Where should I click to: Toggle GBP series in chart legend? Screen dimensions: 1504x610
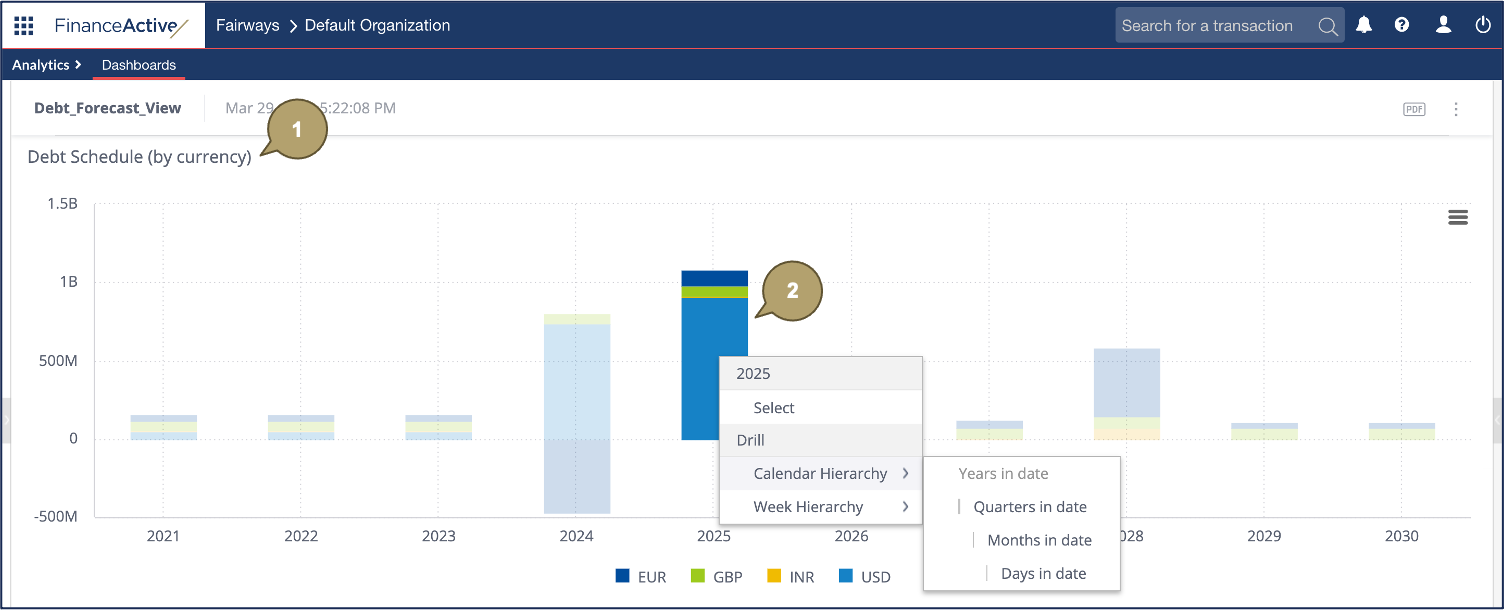click(x=714, y=577)
